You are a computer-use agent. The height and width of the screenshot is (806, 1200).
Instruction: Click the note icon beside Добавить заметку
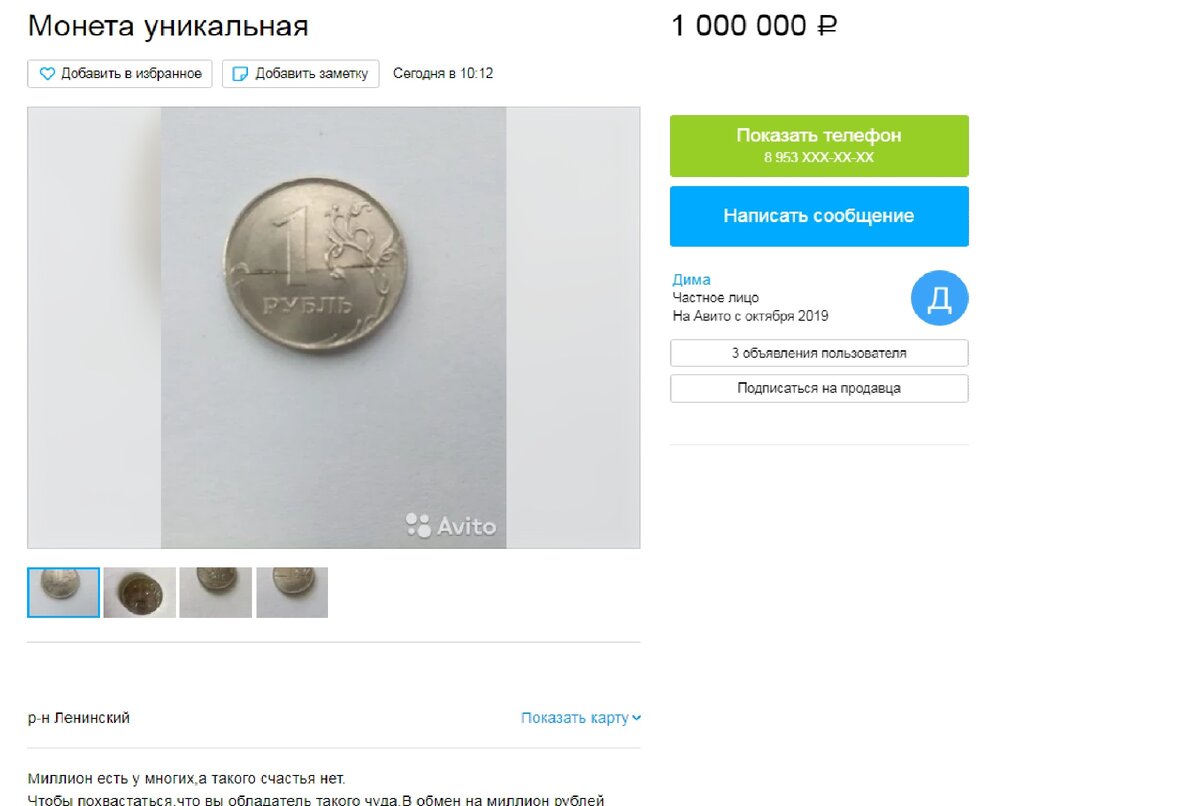240,74
